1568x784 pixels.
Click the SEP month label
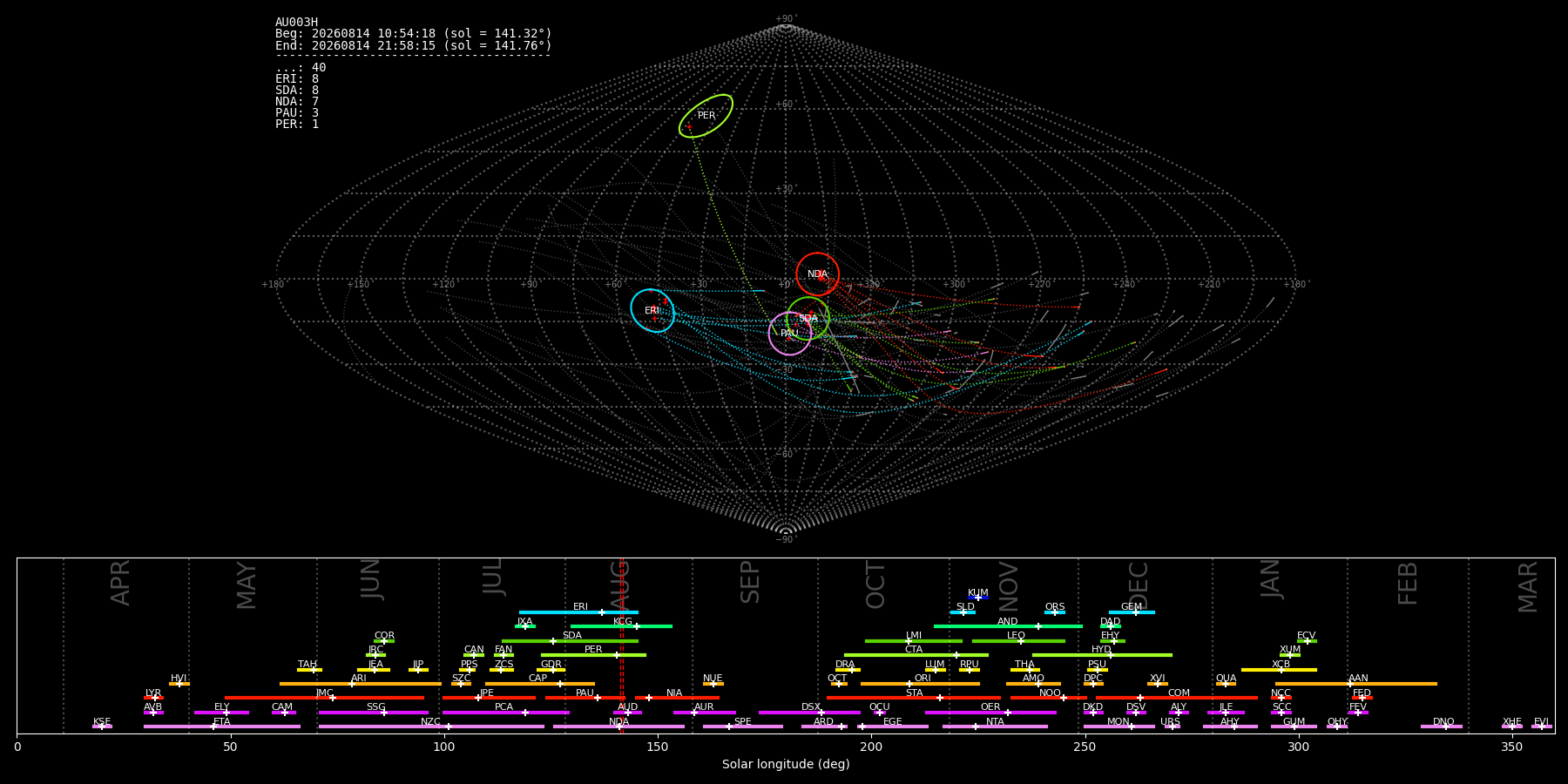(750, 582)
